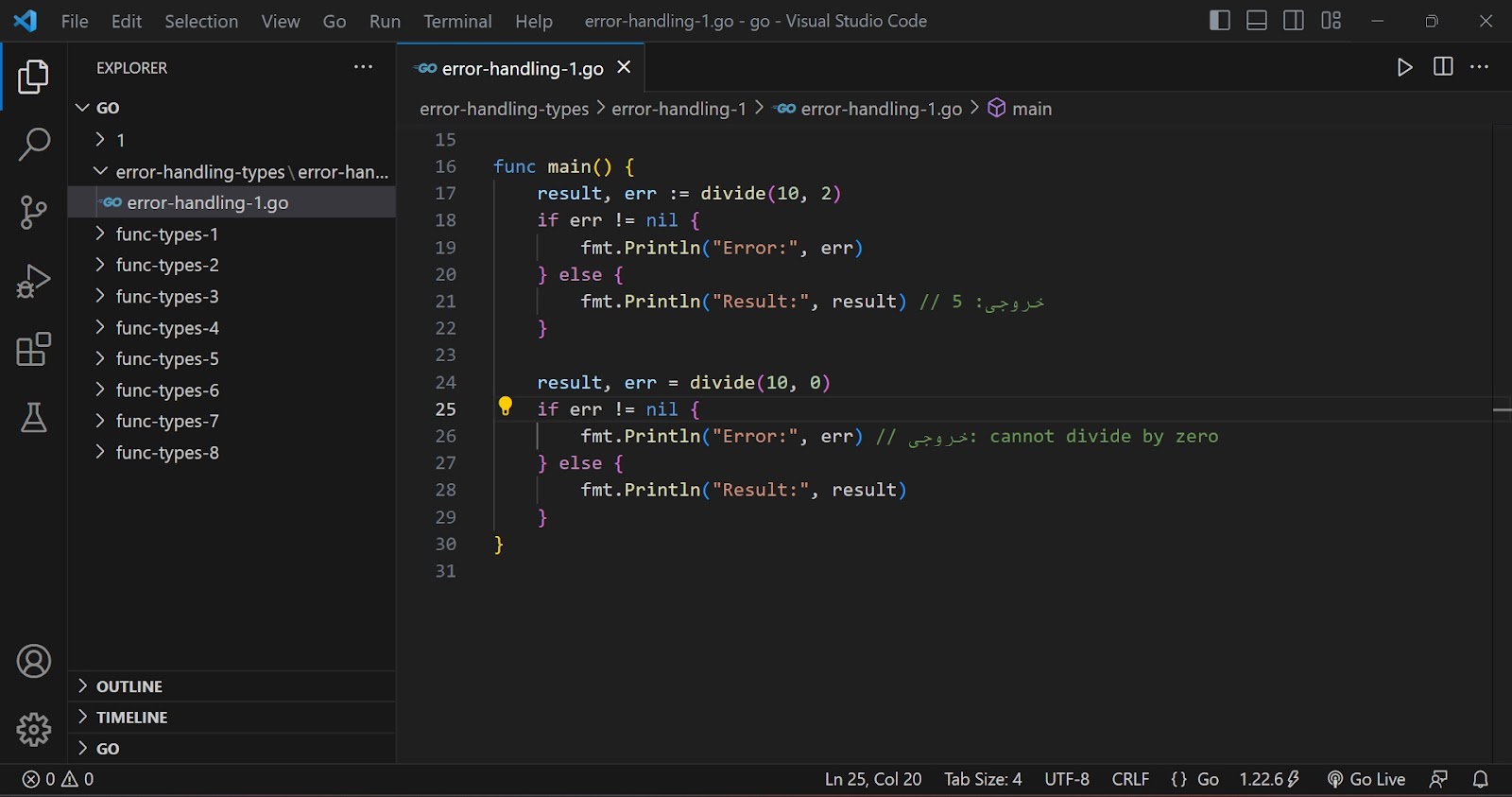Collapse the error-handling-types folder
The image size is (1512, 797).
pyautogui.click(x=232, y=172)
